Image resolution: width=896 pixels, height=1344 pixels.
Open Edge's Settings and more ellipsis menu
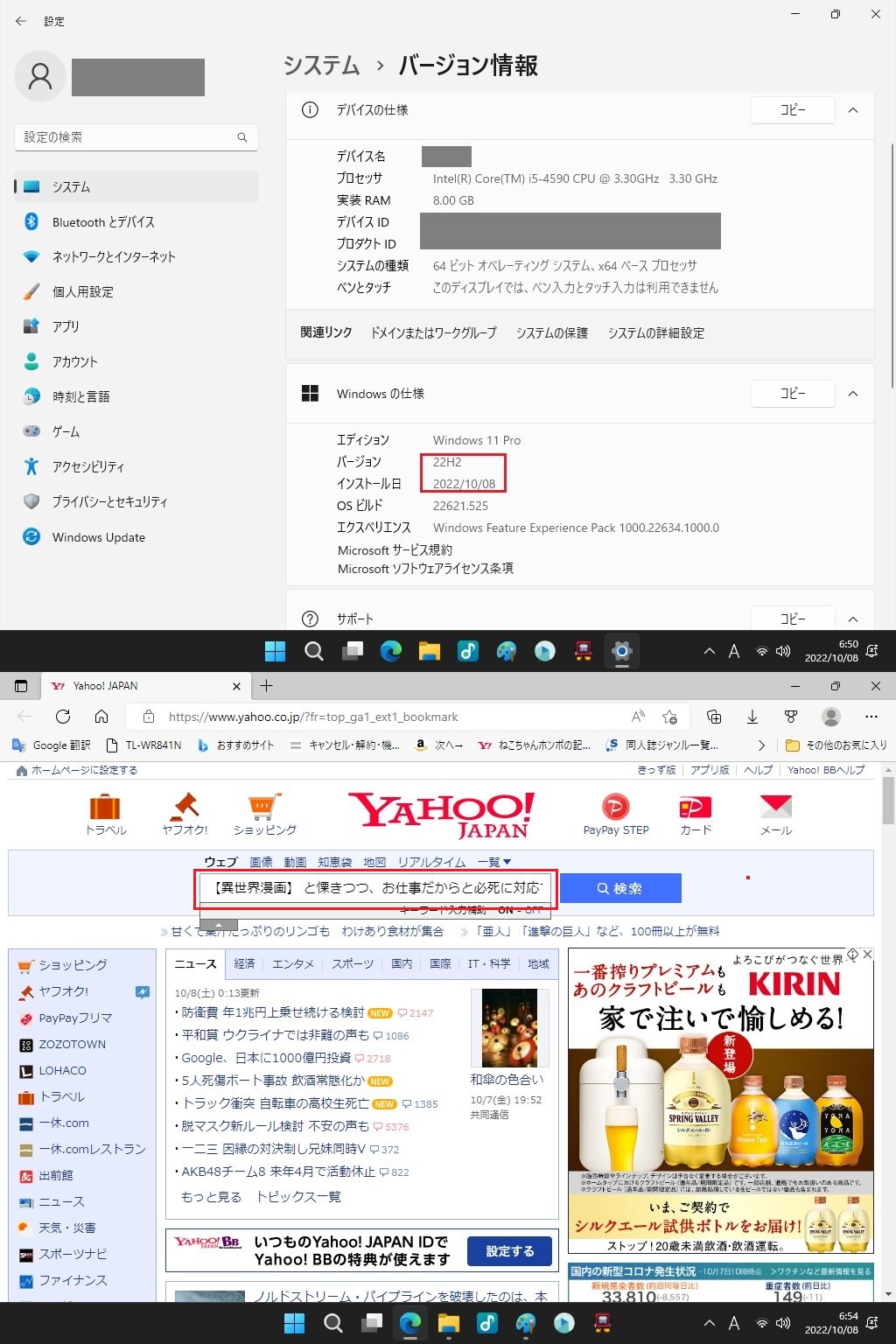pyautogui.click(x=871, y=717)
